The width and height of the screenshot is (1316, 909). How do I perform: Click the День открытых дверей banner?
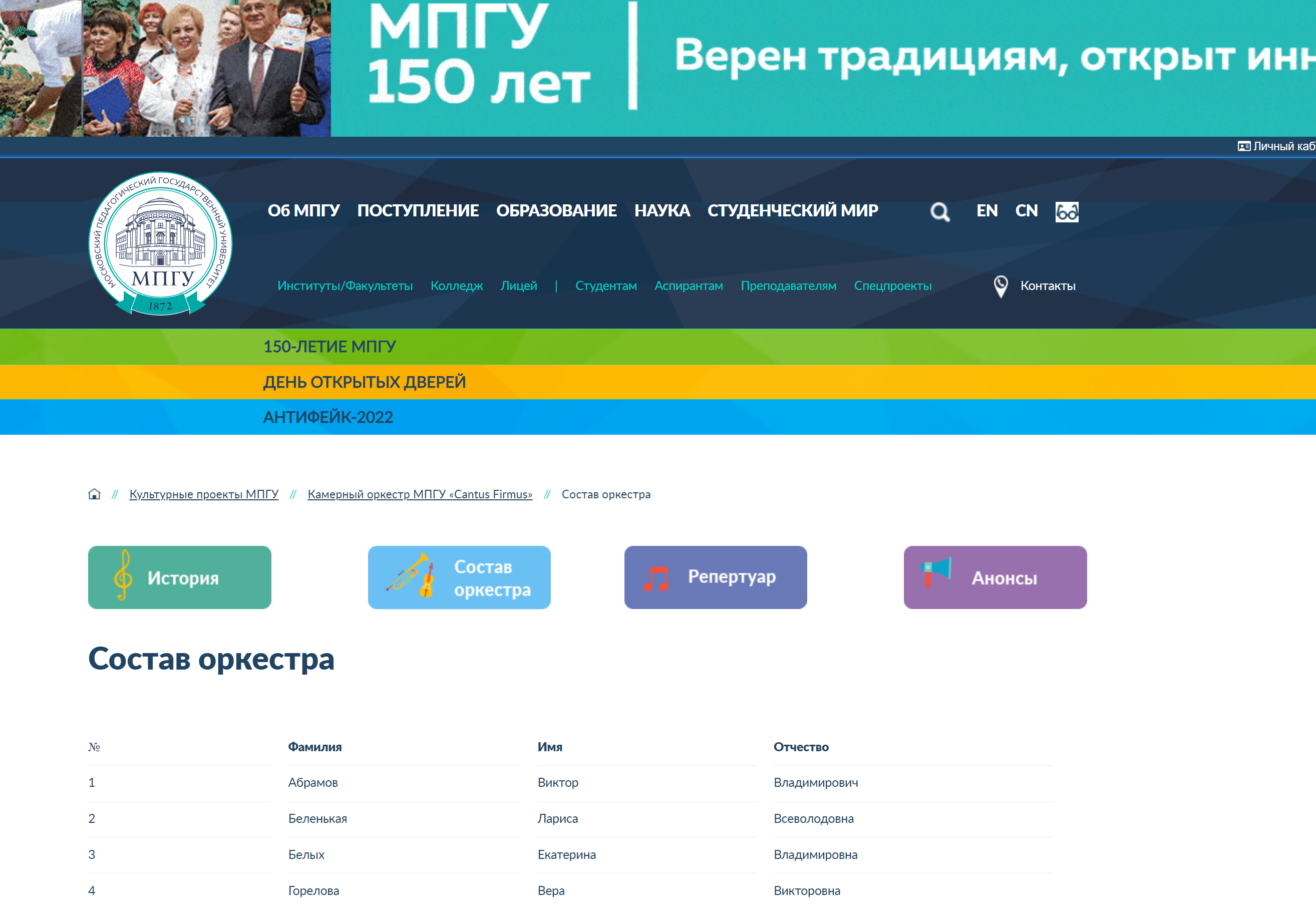pos(657,382)
